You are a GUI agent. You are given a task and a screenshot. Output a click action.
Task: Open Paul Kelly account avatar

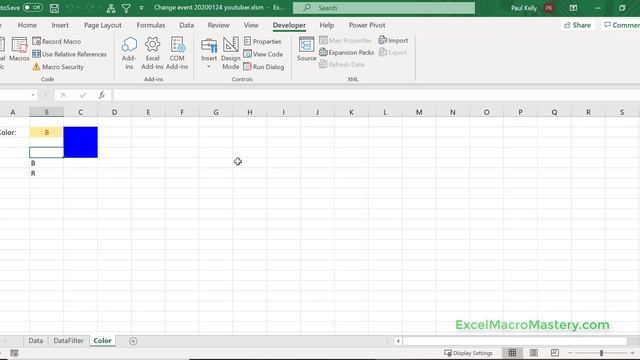[549, 8]
